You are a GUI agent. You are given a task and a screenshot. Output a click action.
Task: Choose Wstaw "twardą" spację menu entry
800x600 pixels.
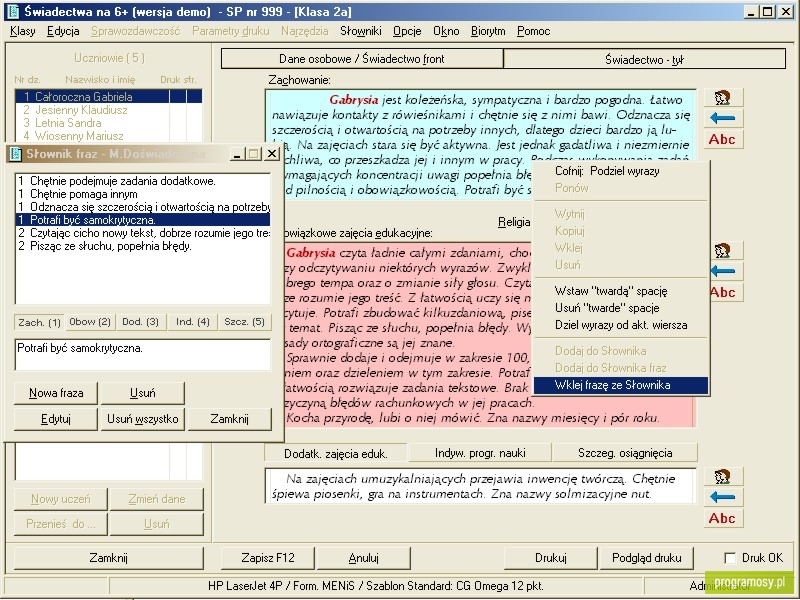[x=621, y=291]
